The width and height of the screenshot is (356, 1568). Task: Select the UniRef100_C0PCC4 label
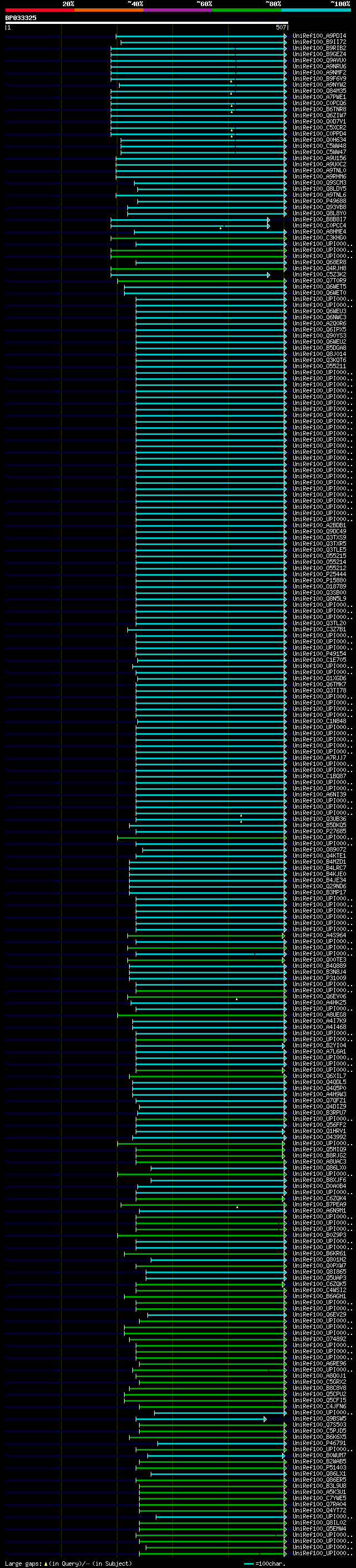(319, 226)
